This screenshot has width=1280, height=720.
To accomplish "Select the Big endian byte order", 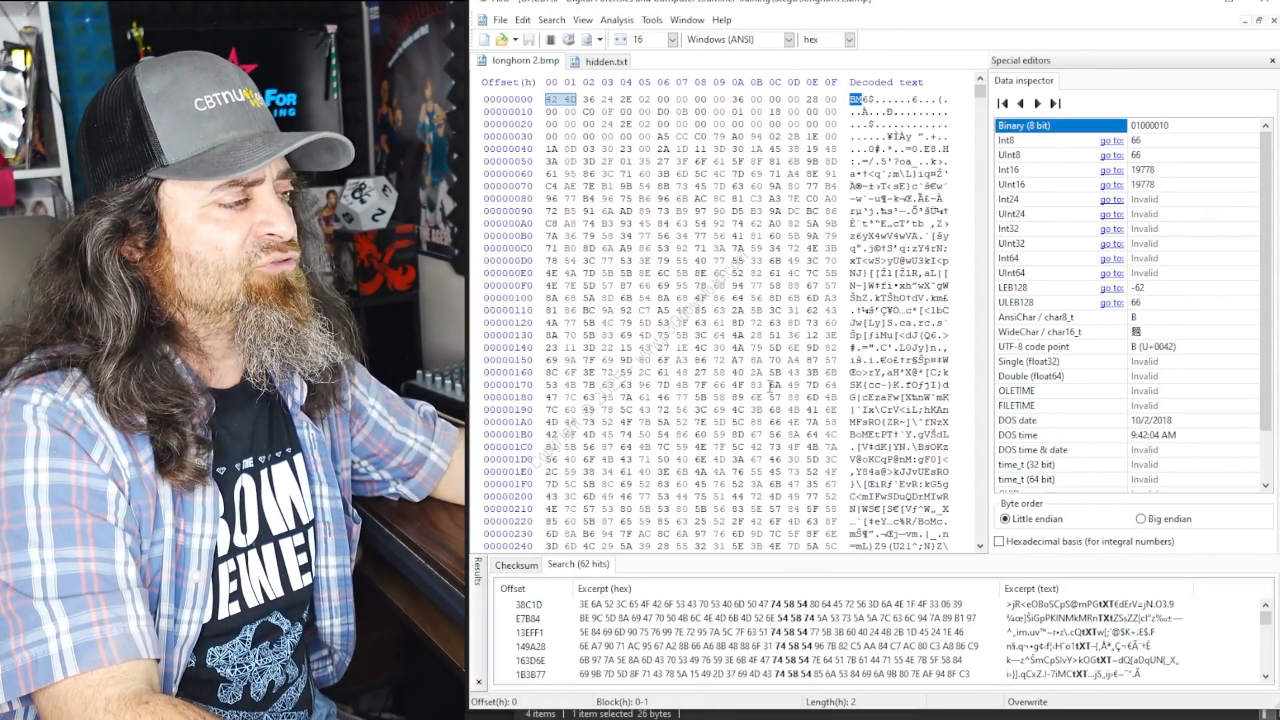I will [1163, 519].
